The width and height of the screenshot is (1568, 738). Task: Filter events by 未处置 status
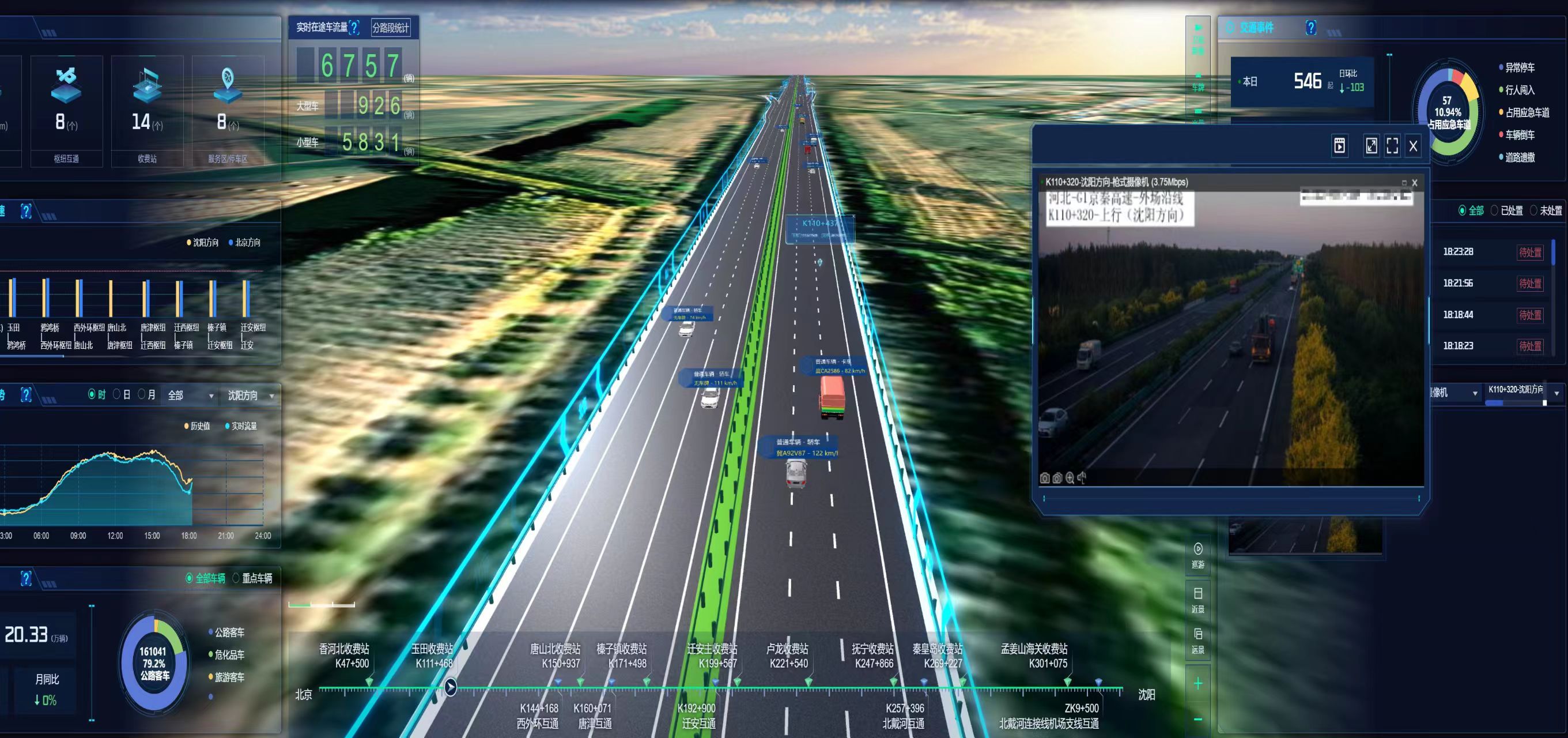[x=1534, y=210]
